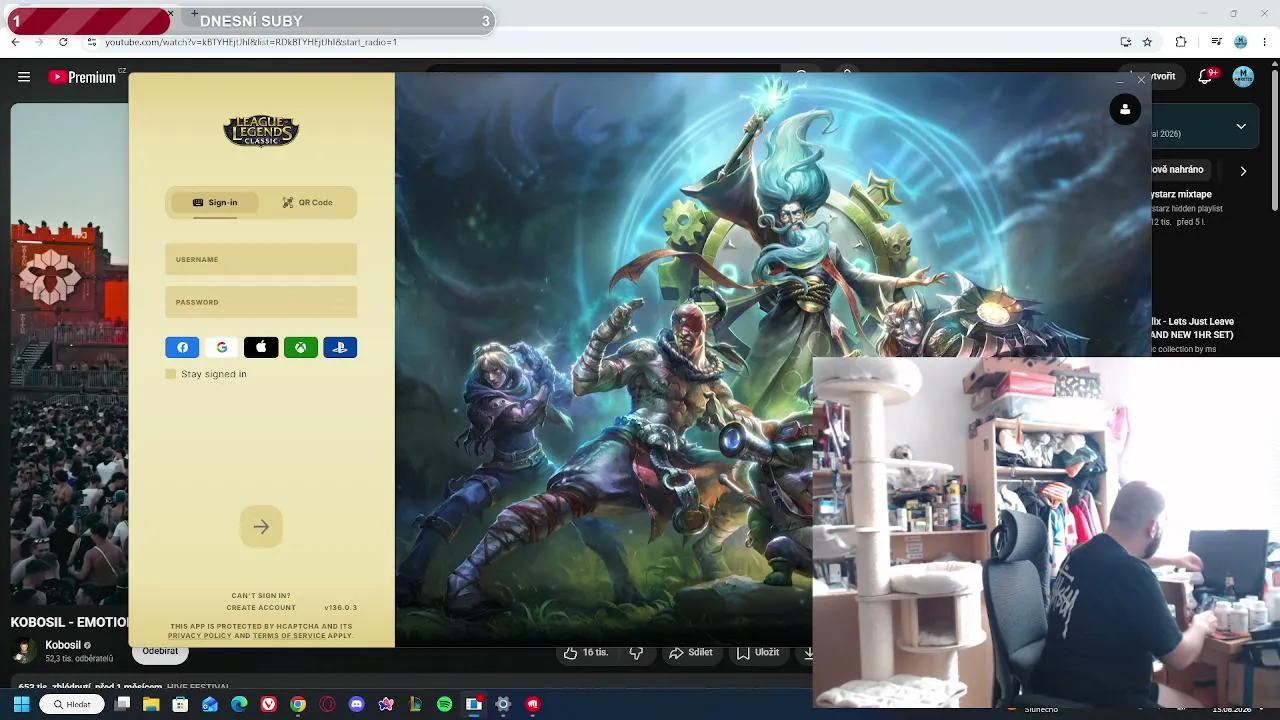Open the Chrome three-dot menu
Viewport: 1280px width, 720px height.
(1266, 42)
